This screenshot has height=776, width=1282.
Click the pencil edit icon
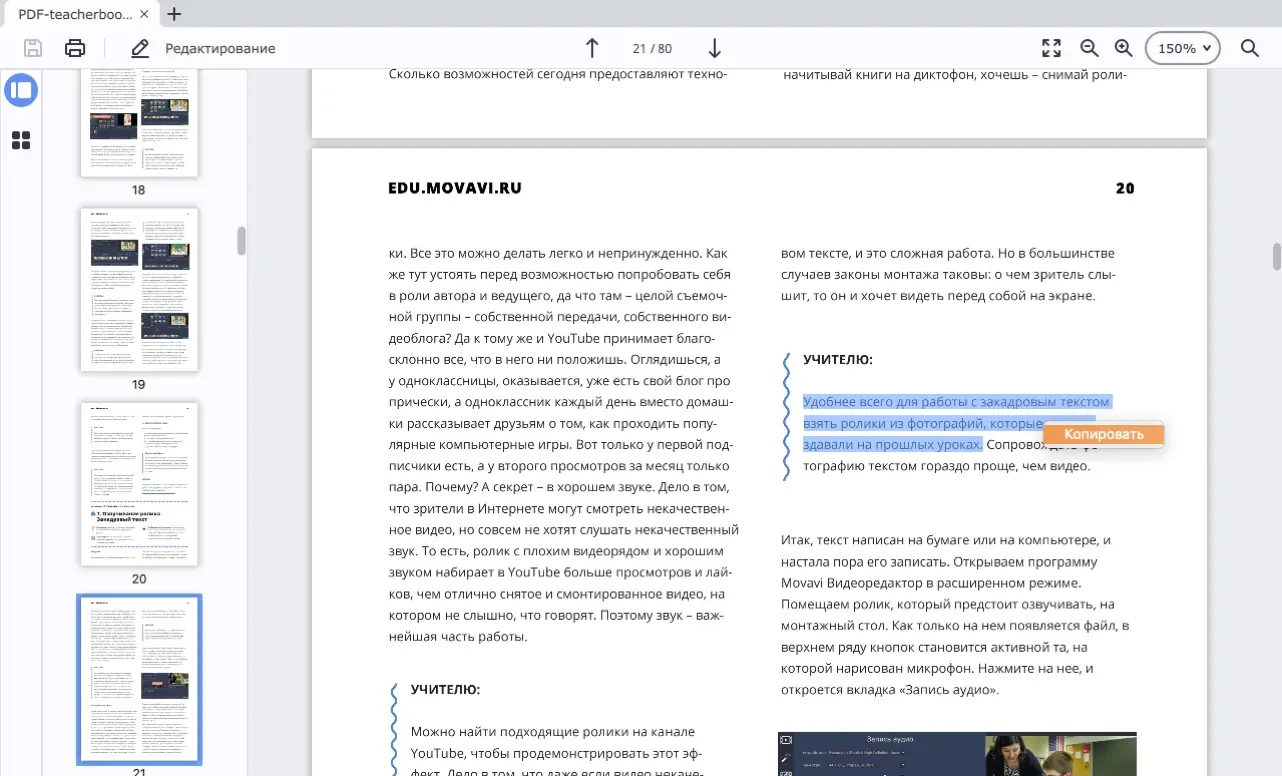pyautogui.click(x=140, y=48)
